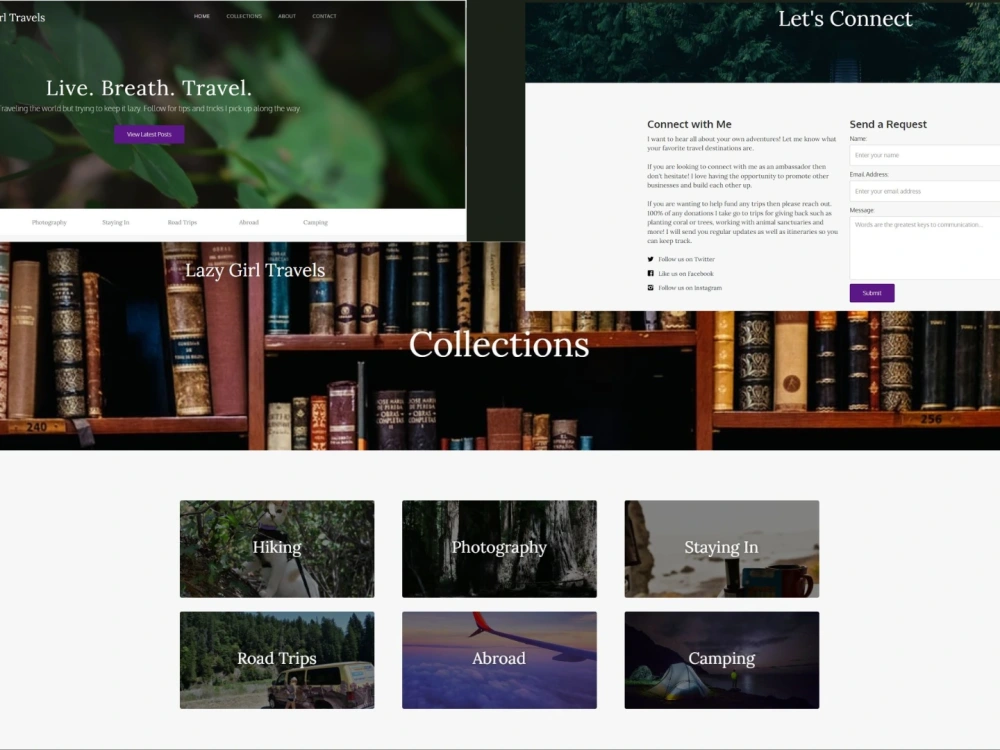Open the Photography collection card

tap(499, 548)
